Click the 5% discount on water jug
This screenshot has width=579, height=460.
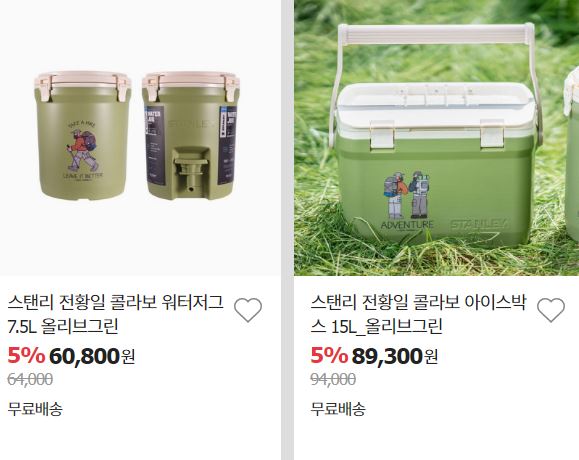26,356
